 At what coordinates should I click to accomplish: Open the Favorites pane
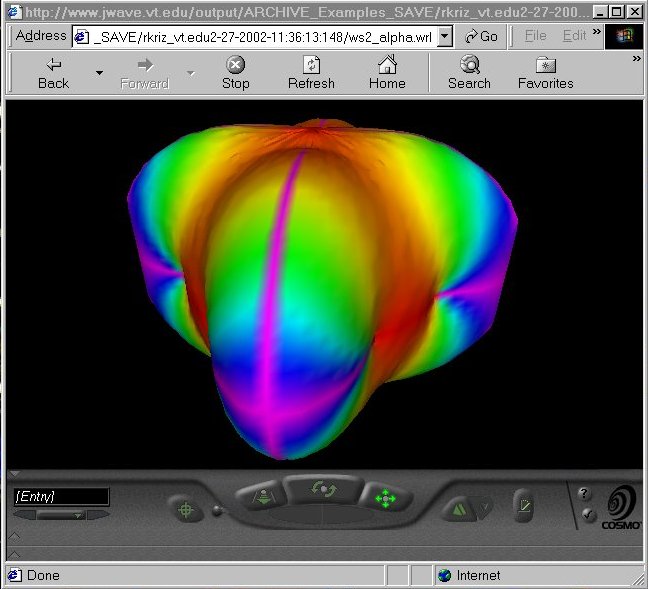pyautogui.click(x=546, y=73)
